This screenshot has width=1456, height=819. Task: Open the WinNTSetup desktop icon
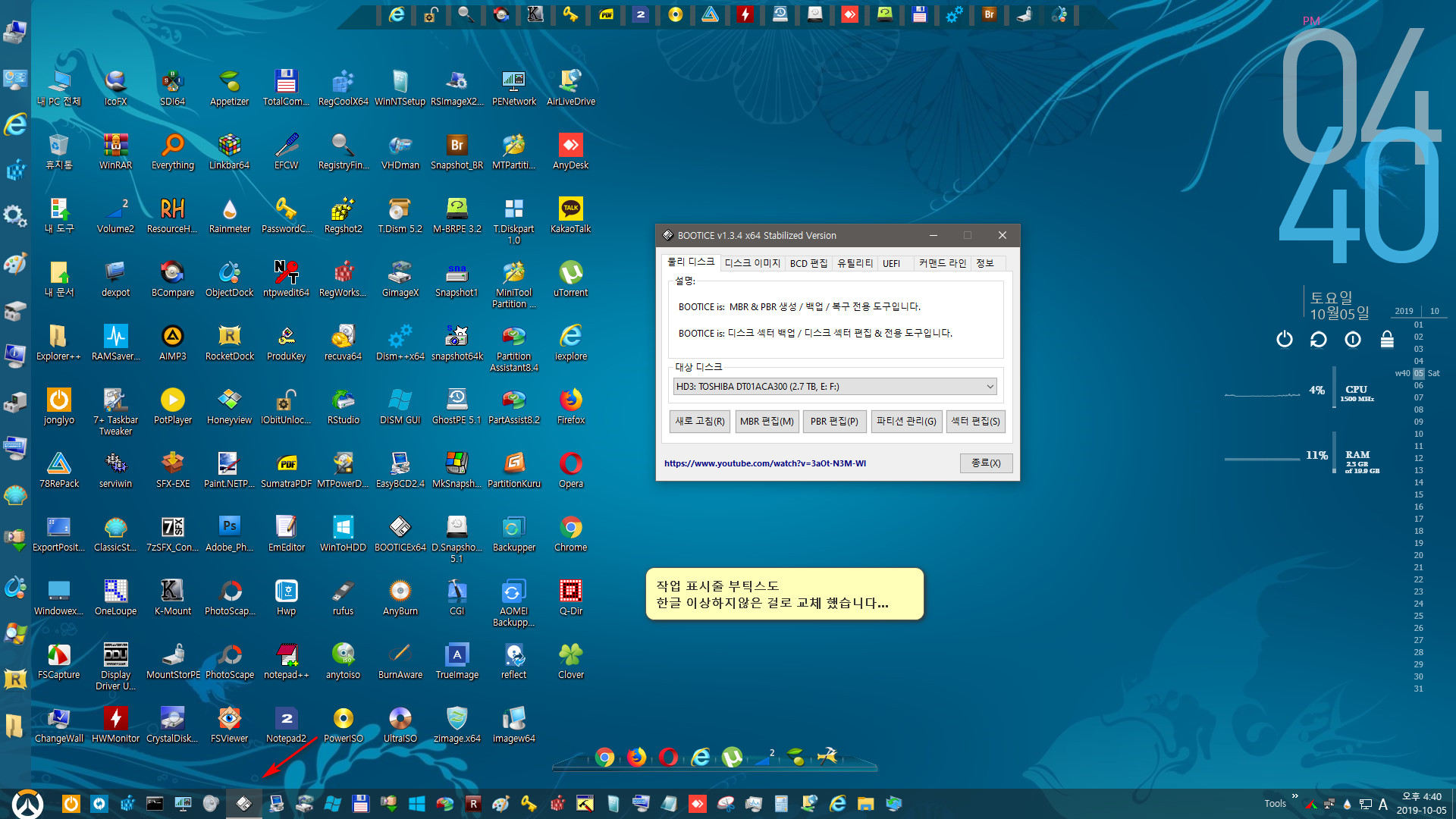point(400,87)
